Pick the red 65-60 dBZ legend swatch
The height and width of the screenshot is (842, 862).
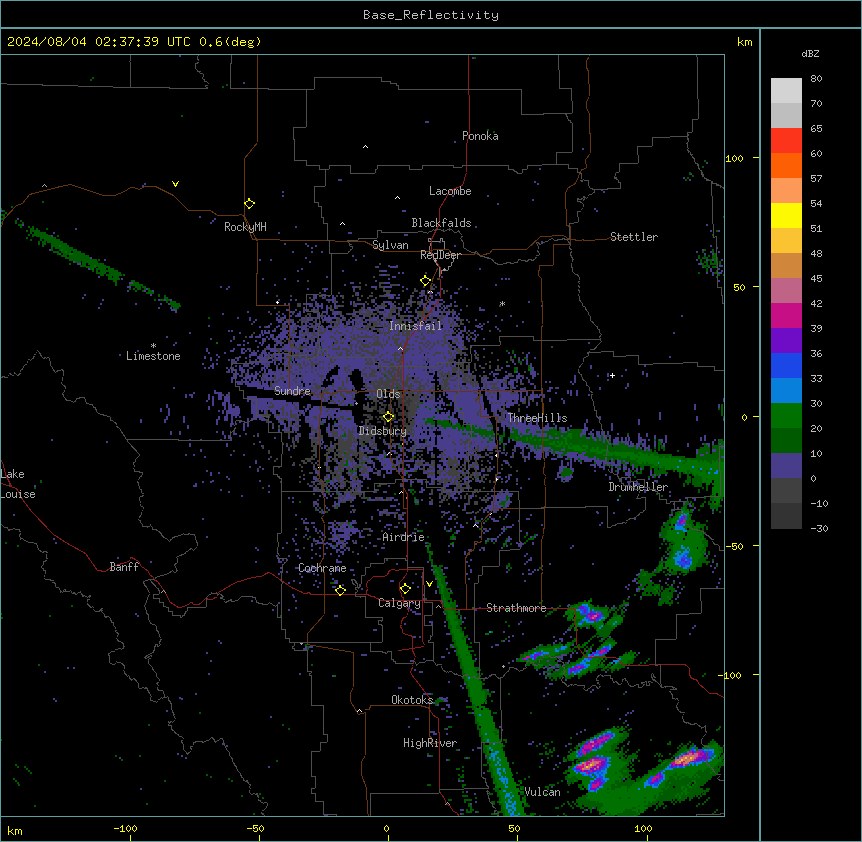(x=786, y=140)
